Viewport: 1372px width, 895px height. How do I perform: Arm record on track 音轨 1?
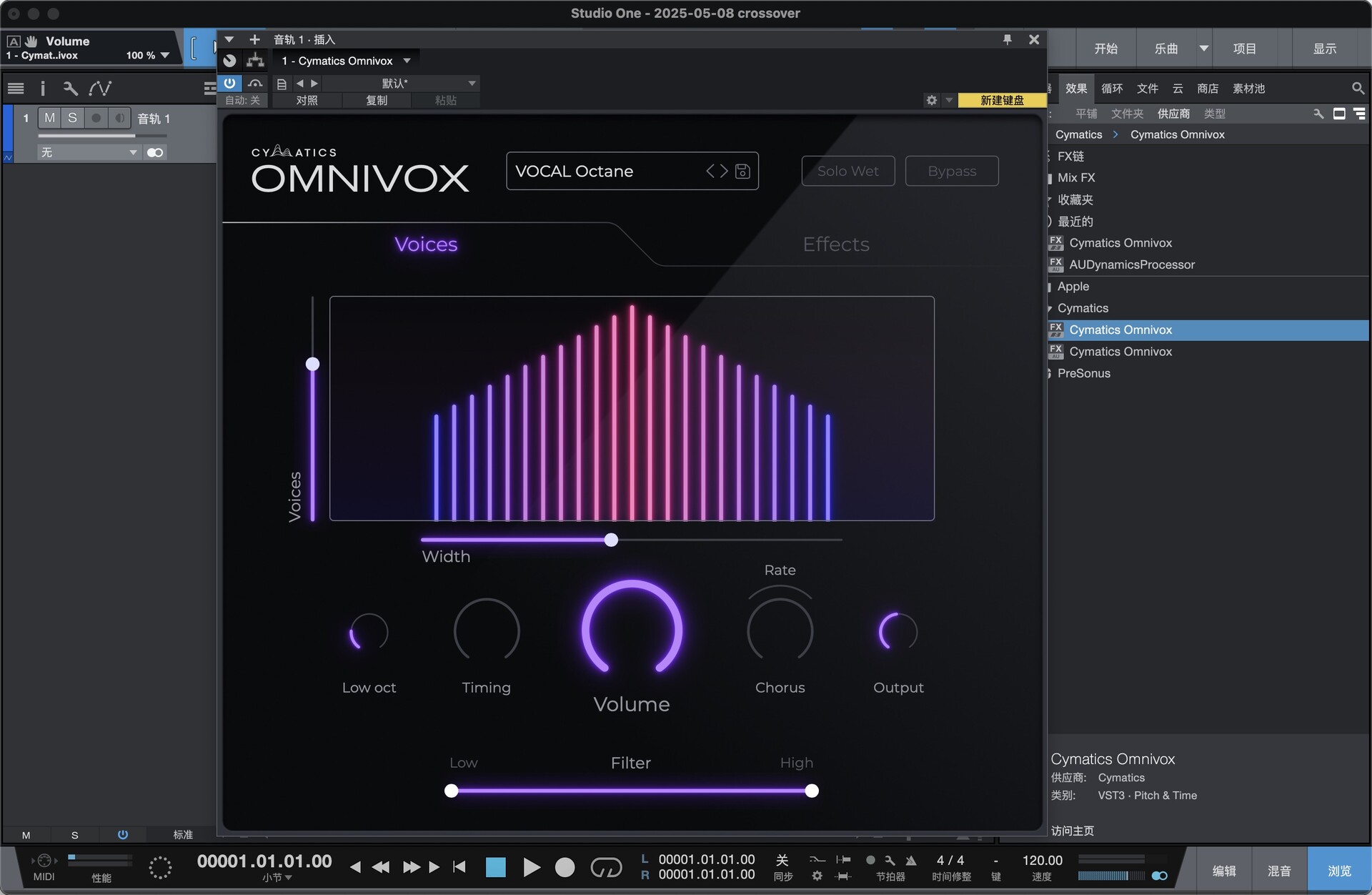coord(96,118)
